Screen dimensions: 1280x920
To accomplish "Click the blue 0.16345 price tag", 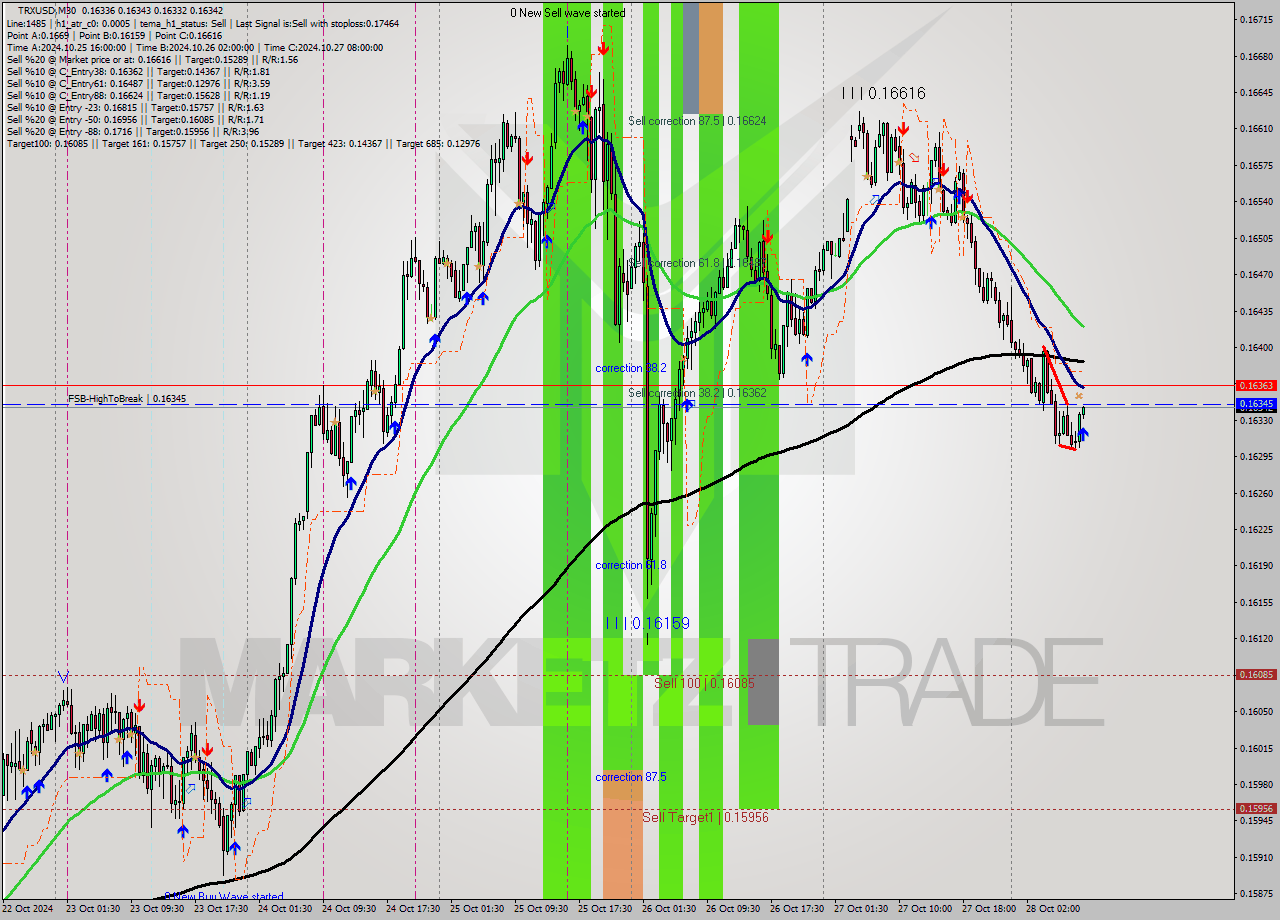I will 1255,404.
